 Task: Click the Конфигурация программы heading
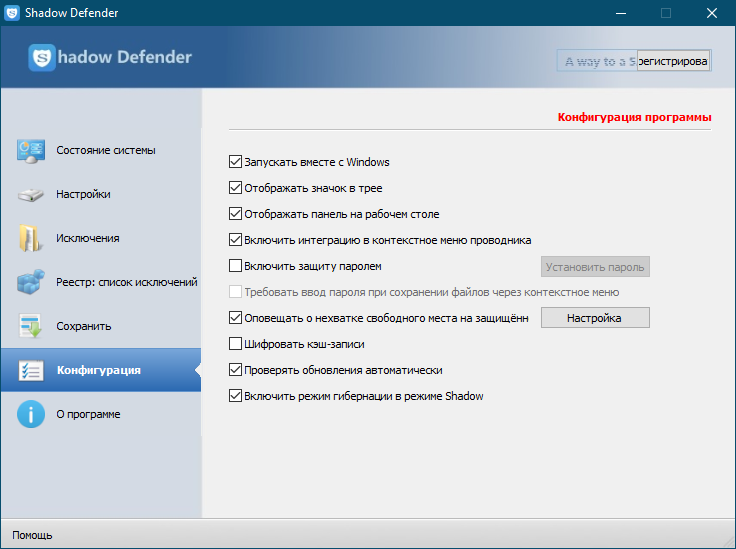[634, 117]
